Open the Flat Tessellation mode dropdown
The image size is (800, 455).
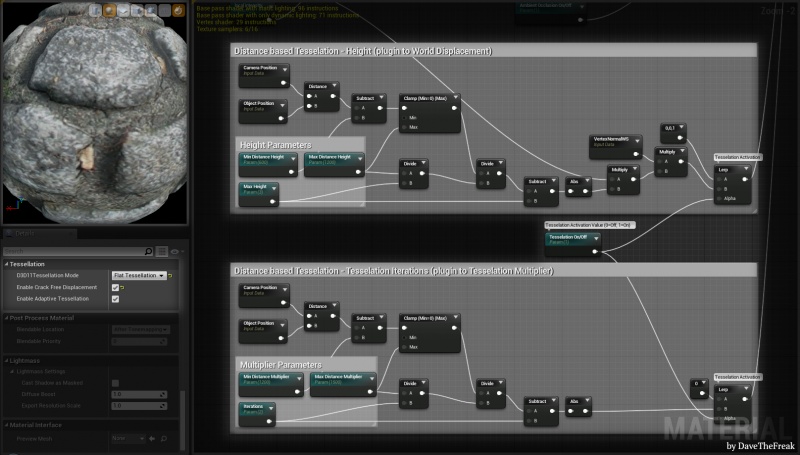coord(139,275)
